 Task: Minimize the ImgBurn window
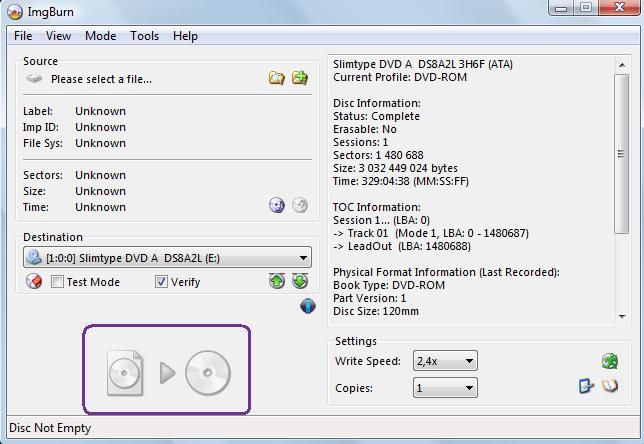click(561, 7)
